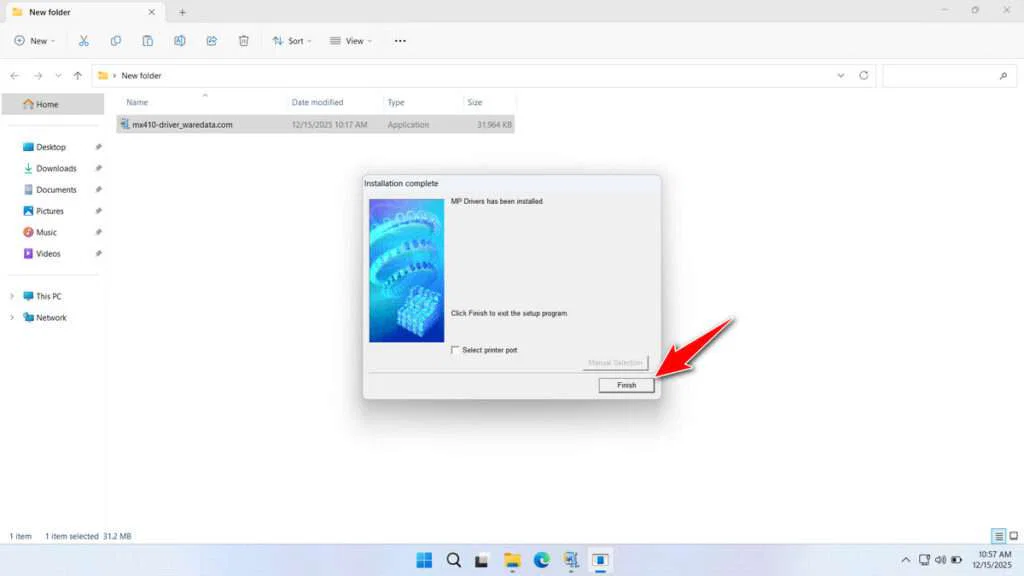
Task: Adjust the volume from the system tray
Action: (940, 560)
